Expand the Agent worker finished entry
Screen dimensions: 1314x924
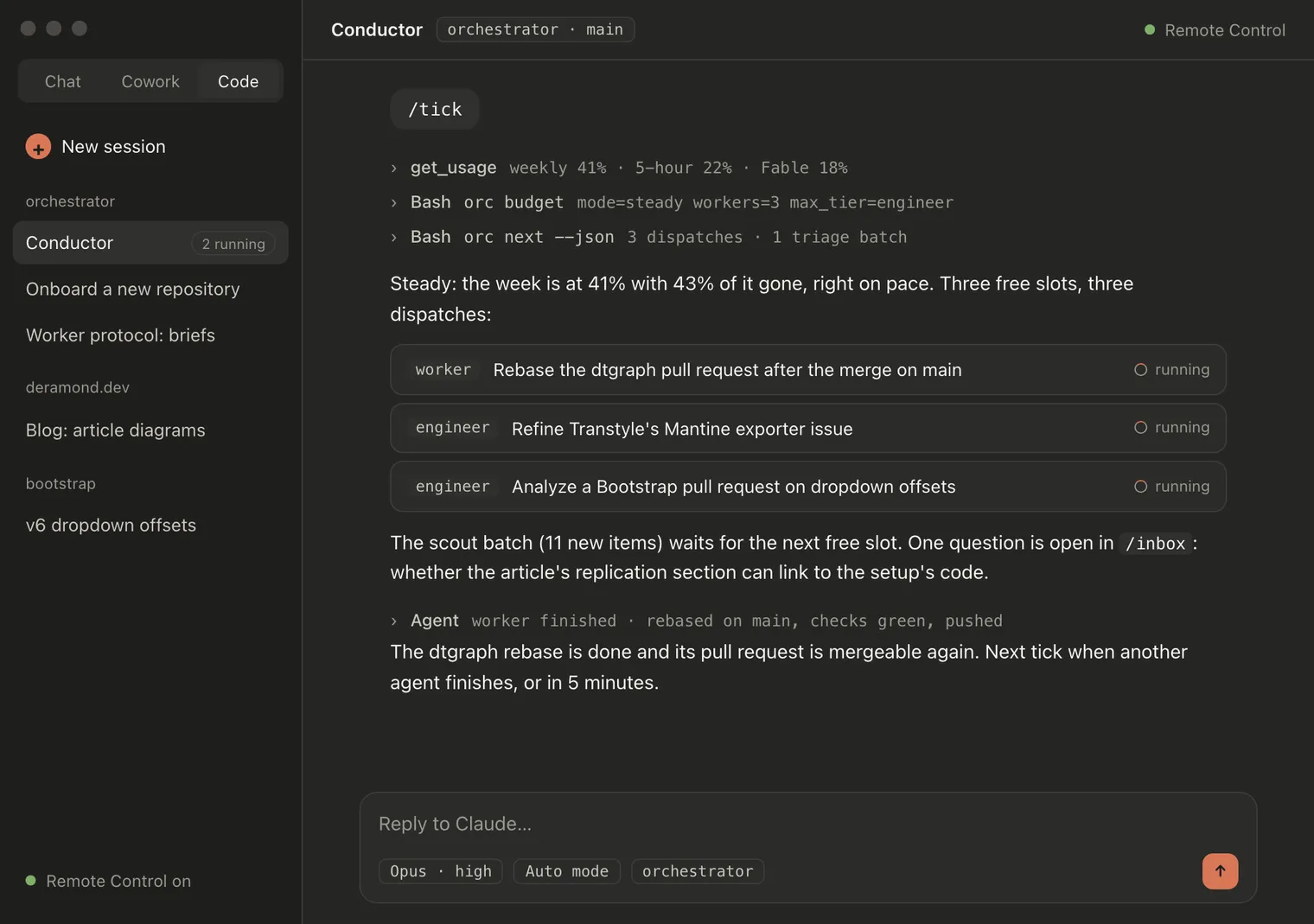click(x=394, y=621)
